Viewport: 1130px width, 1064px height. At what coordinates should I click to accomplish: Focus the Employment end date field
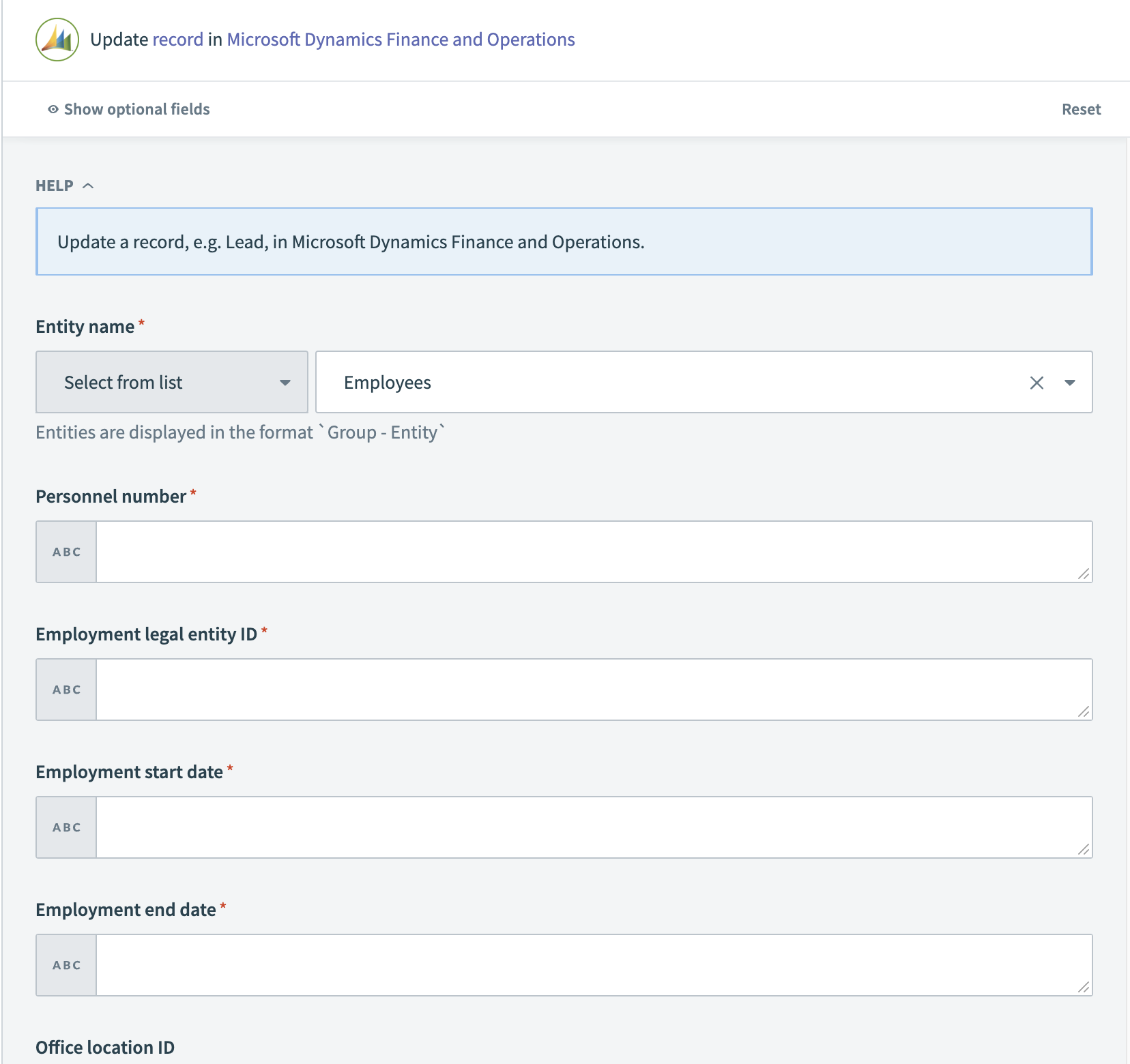click(587, 965)
